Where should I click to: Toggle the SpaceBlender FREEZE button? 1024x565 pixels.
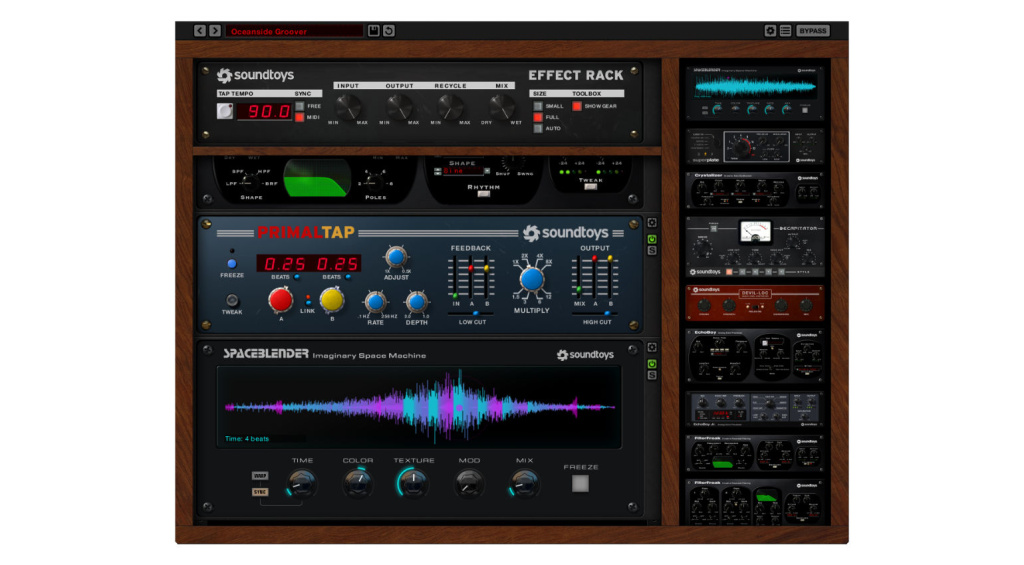[x=580, y=483]
